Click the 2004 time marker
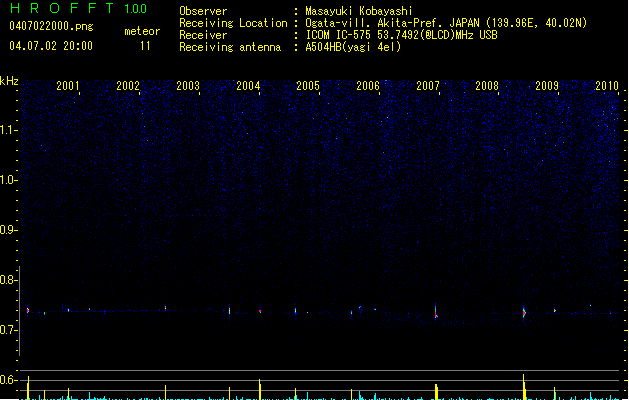 (248, 85)
